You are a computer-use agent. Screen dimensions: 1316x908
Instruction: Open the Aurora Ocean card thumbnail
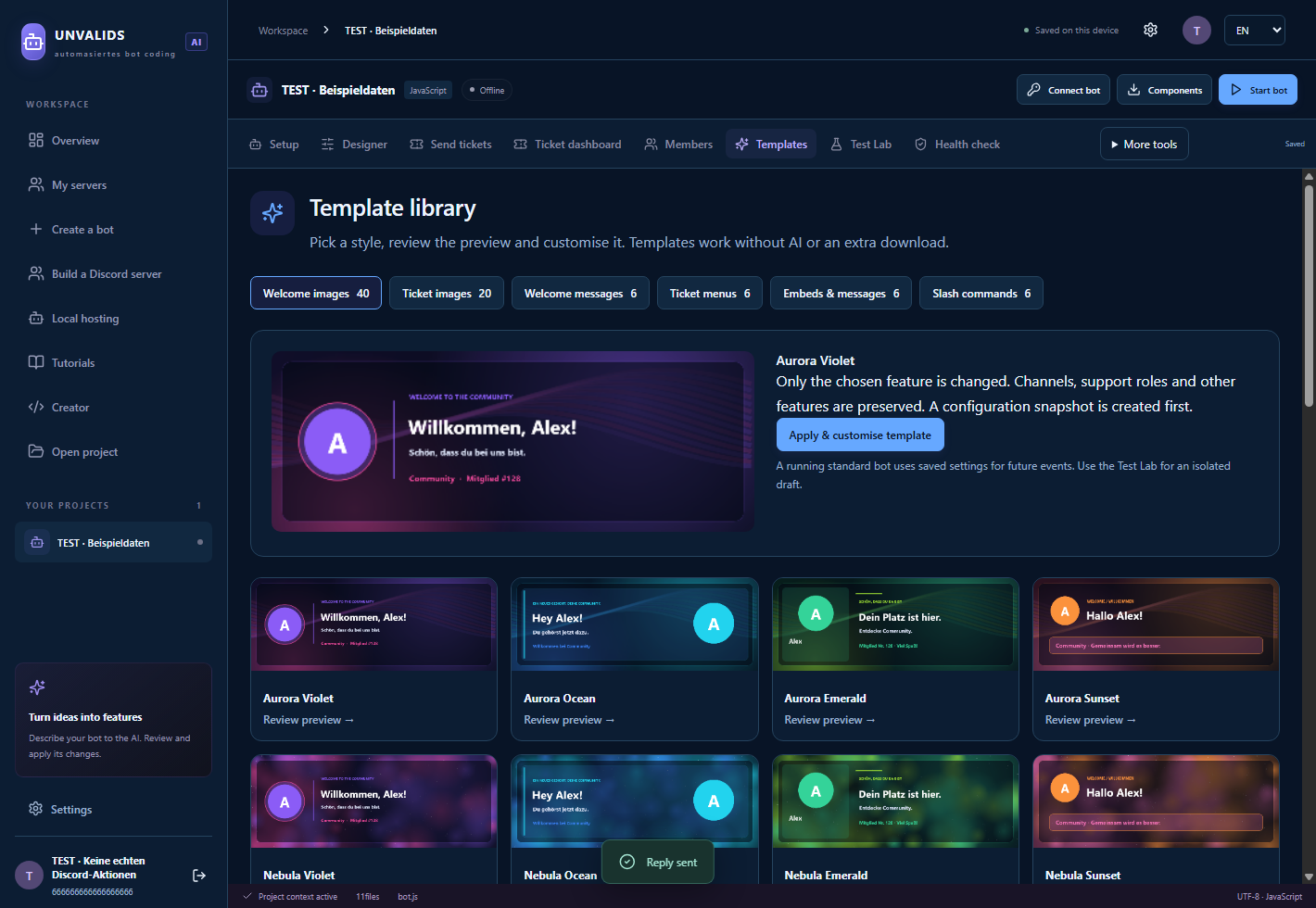(x=635, y=624)
